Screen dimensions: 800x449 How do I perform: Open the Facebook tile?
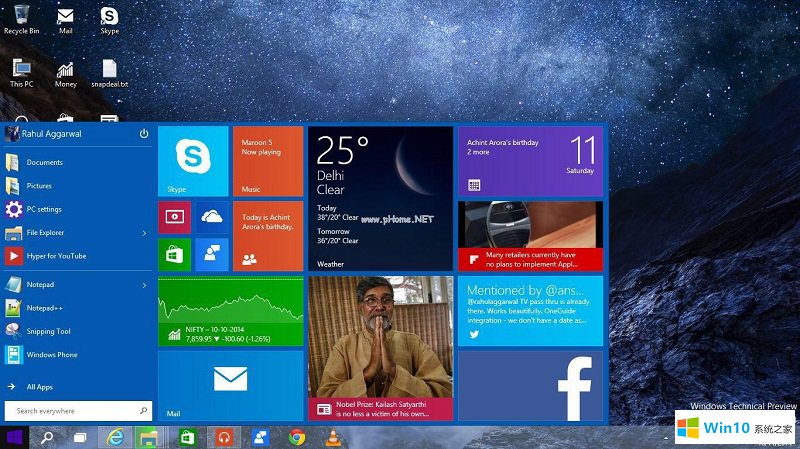tap(530, 386)
